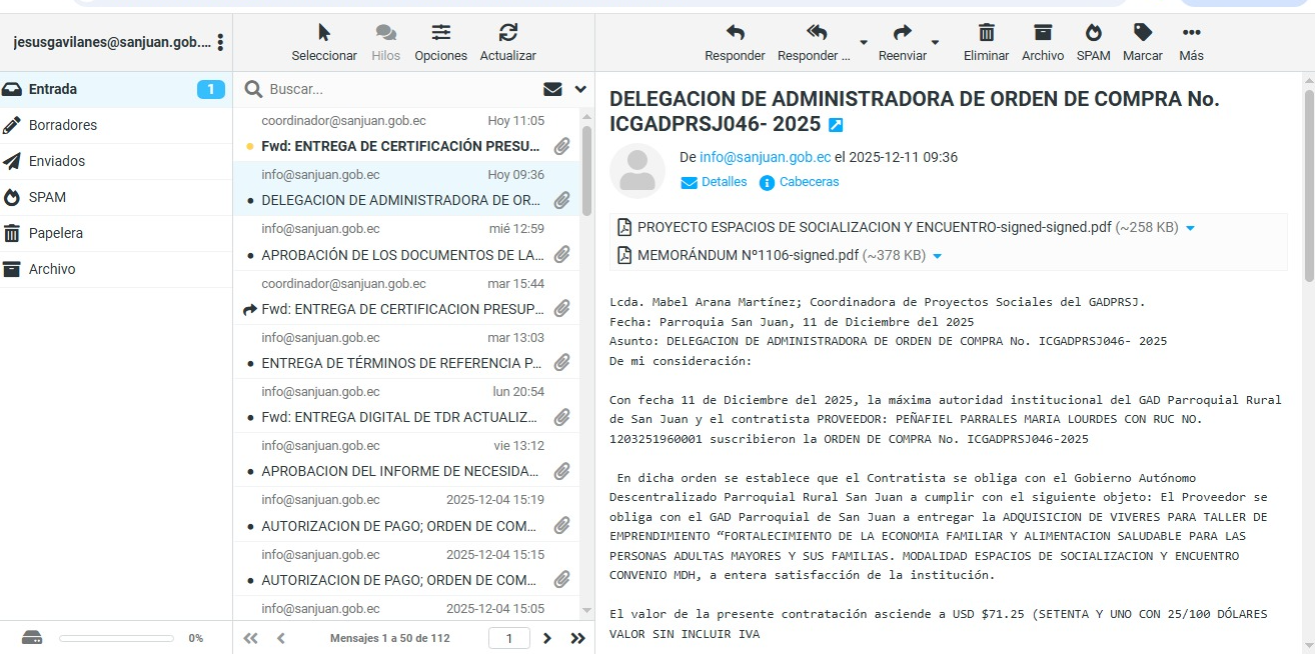1315x654 pixels.
Task: Open Opciones list settings icon
Action: 441,34
